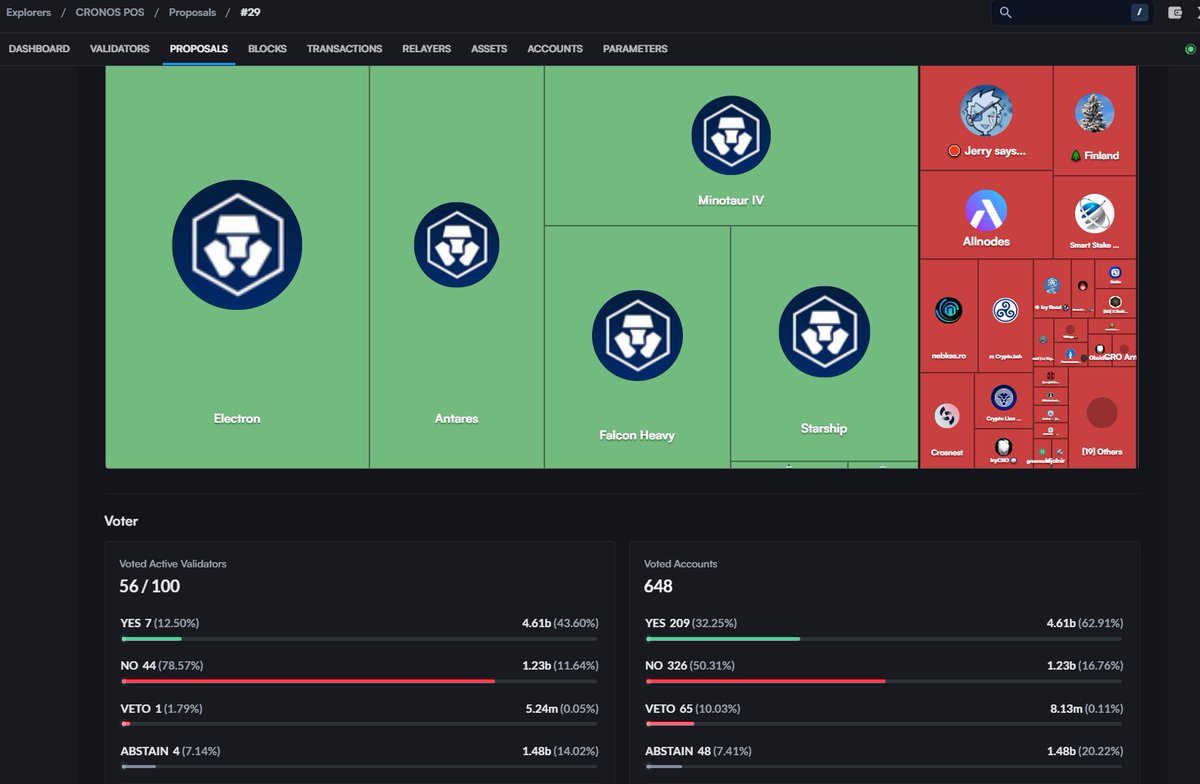This screenshot has height=784, width=1200.
Task: Open the wallet icon in header
Action: (x=1175, y=12)
